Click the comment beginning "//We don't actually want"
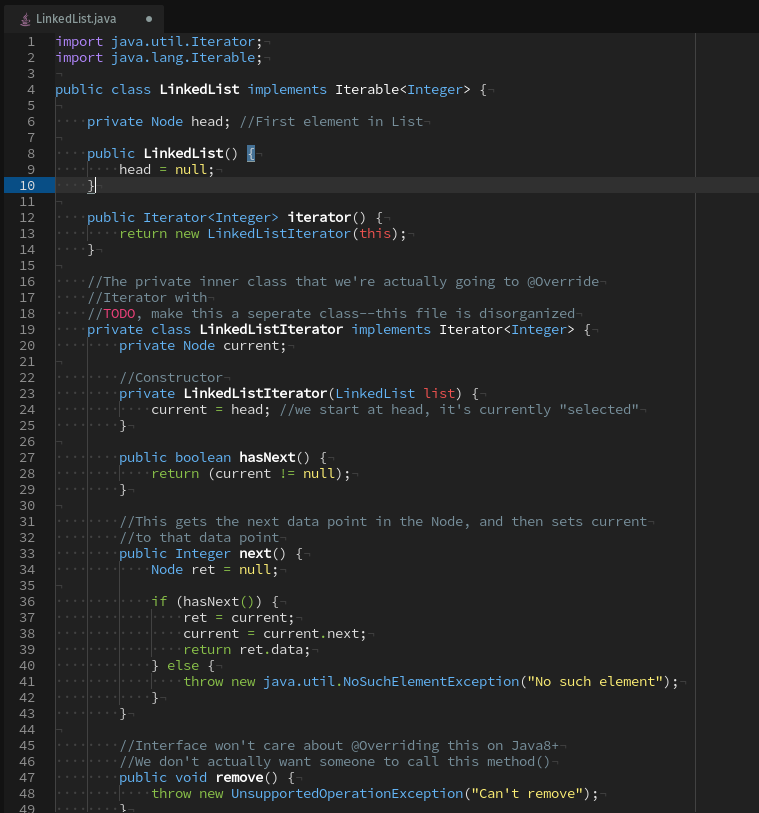759x813 pixels. [335, 762]
